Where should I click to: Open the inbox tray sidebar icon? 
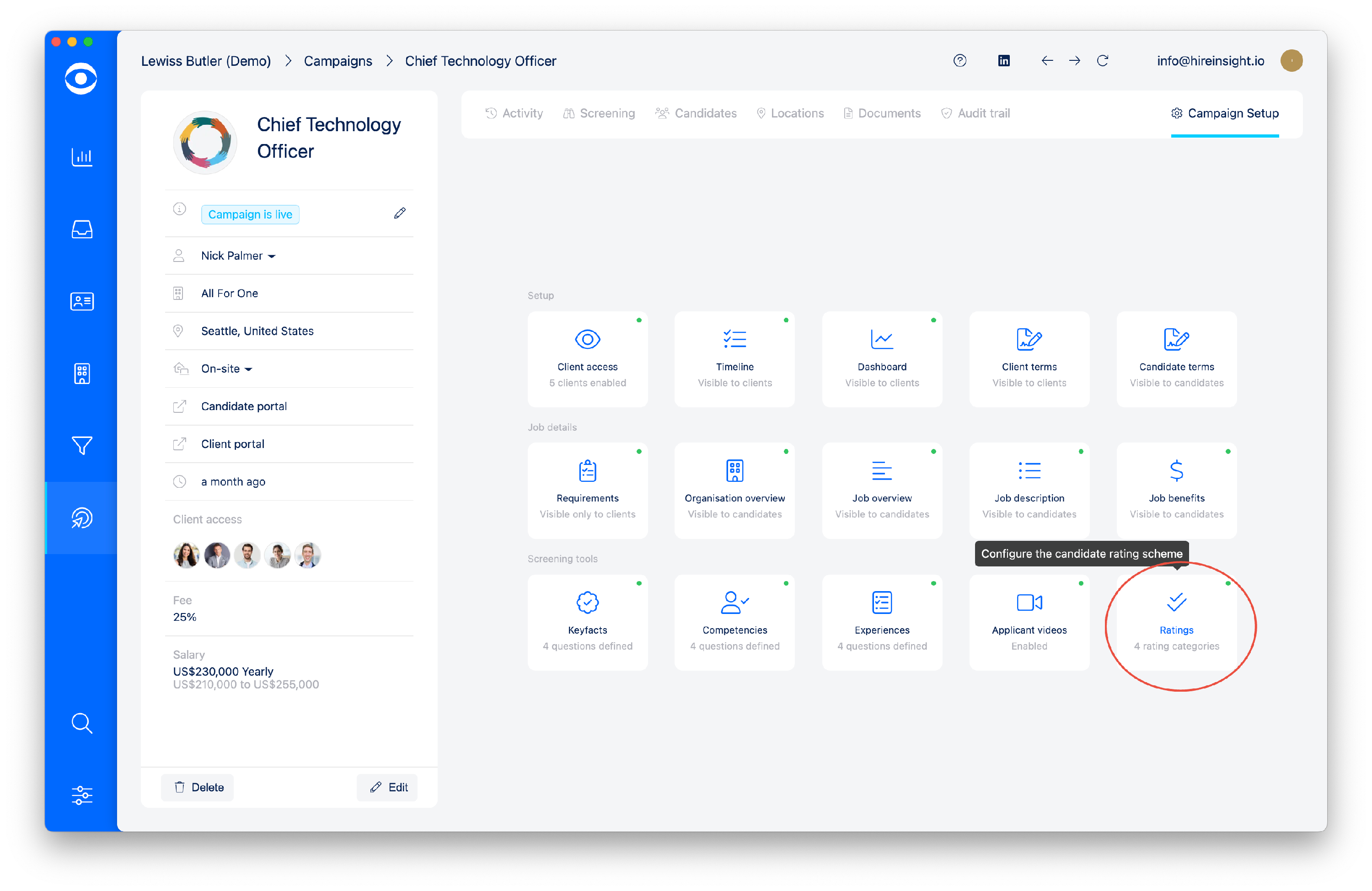[x=82, y=229]
